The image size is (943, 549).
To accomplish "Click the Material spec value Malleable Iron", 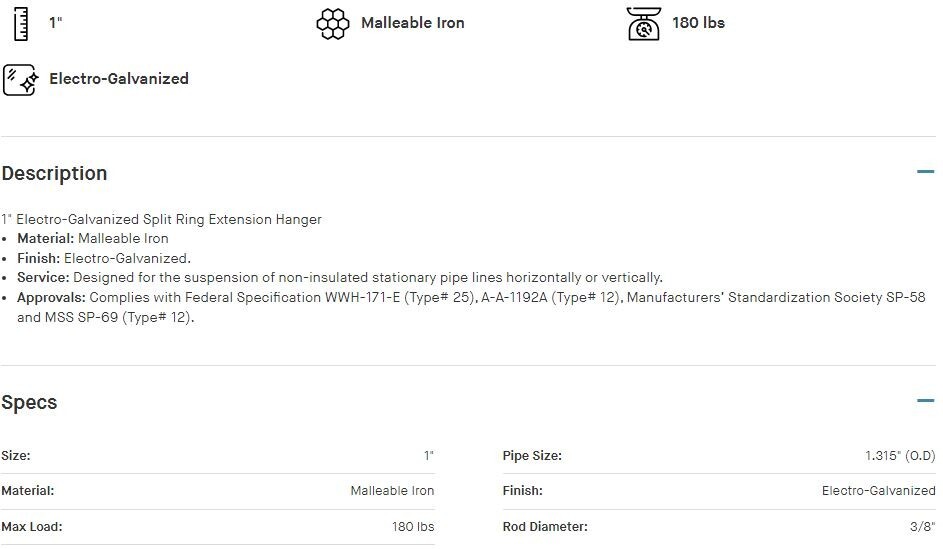I will tap(392, 490).
